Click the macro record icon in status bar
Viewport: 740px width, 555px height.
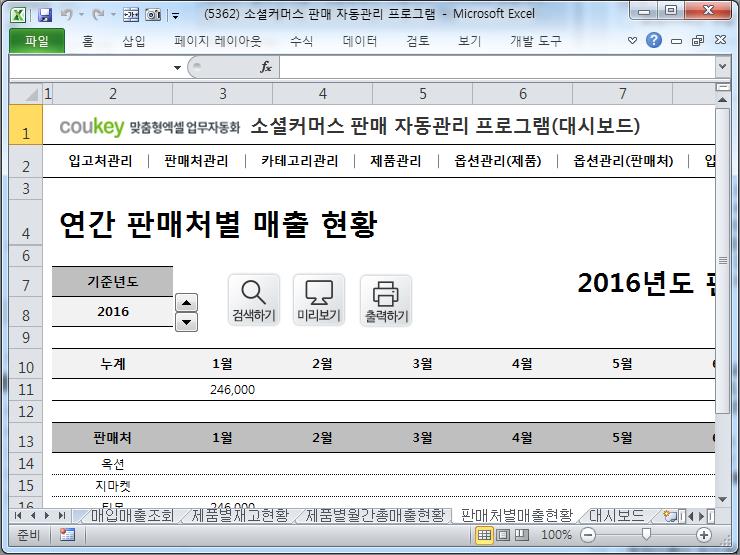(x=67, y=535)
